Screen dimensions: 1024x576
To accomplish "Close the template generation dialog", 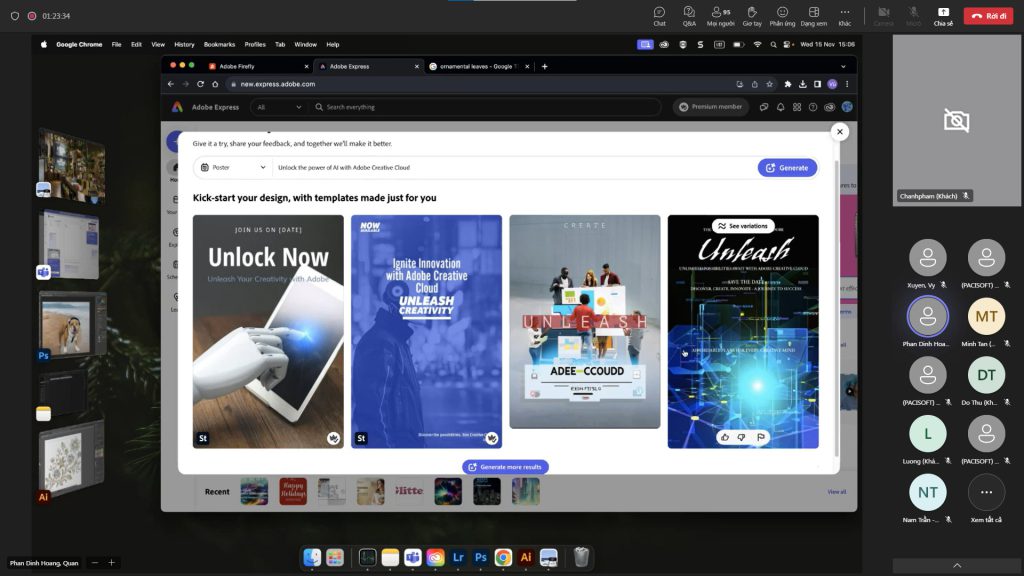I will [840, 132].
